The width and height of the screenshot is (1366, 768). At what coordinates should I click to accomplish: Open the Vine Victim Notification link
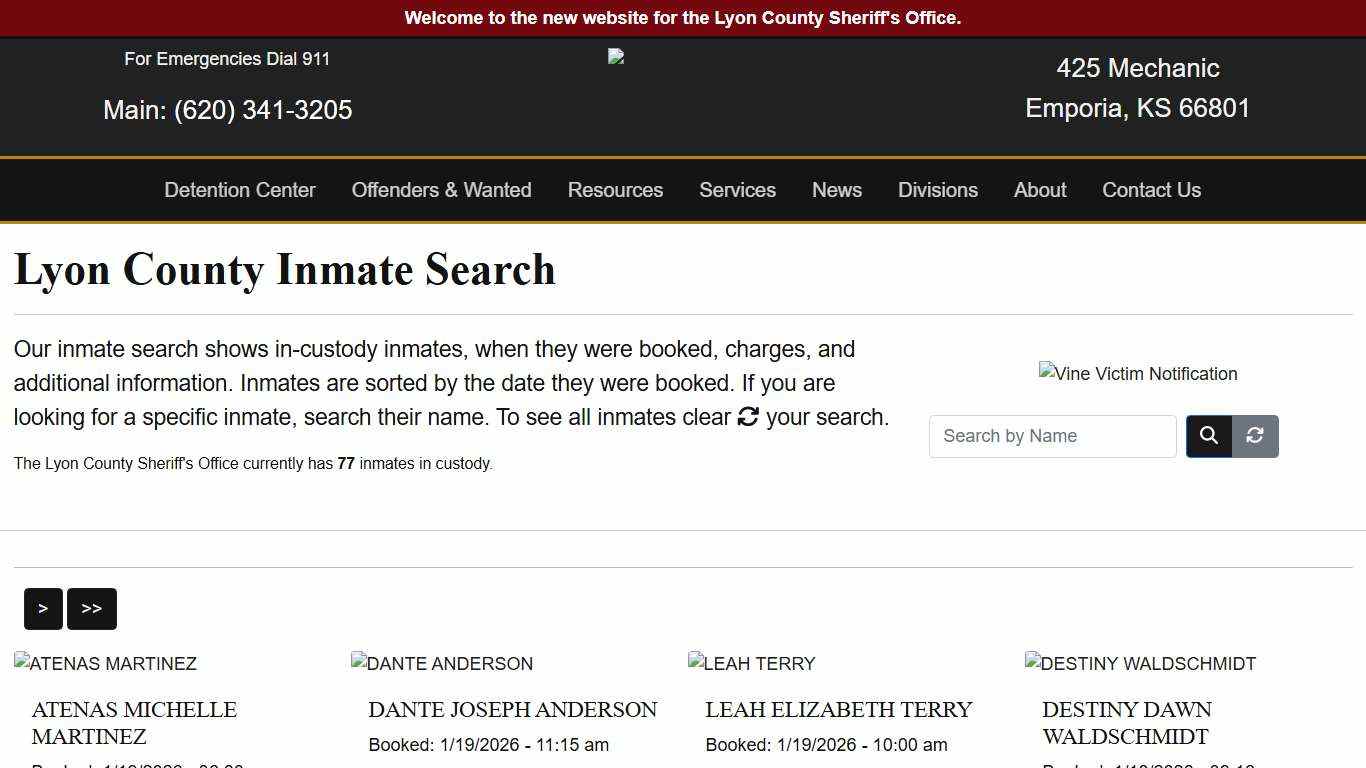[1138, 373]
